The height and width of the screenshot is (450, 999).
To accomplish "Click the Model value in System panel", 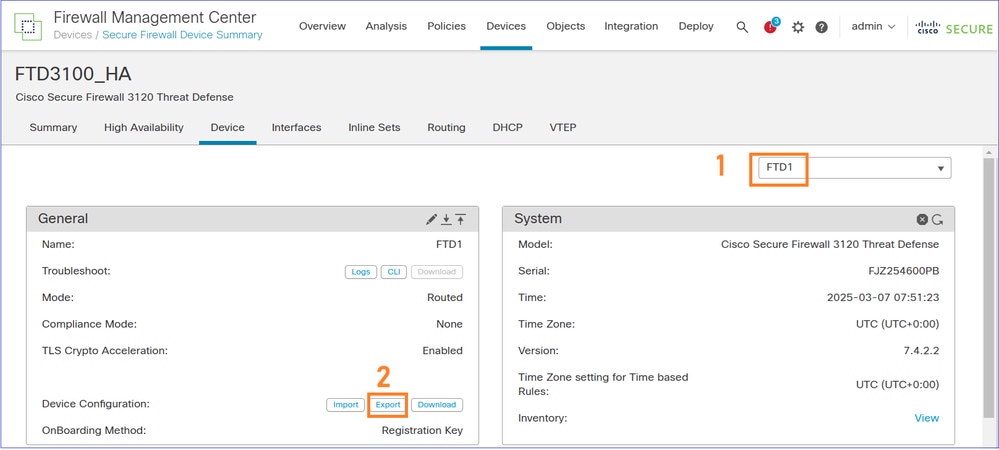I will pyautogui.click(x=830, y=244).
